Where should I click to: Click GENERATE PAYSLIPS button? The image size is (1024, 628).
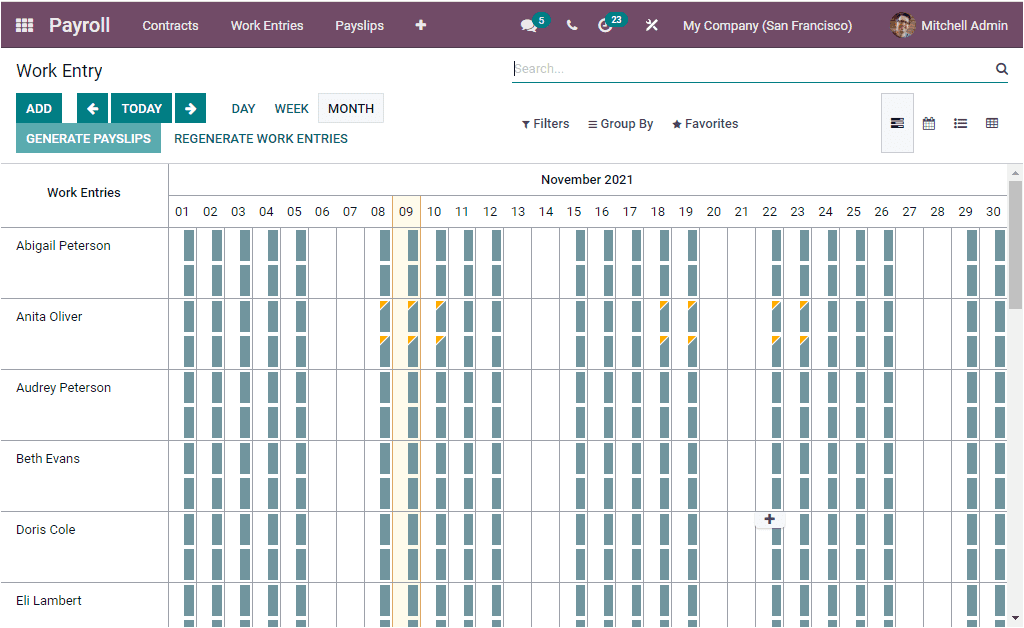(x=88, y=138)
